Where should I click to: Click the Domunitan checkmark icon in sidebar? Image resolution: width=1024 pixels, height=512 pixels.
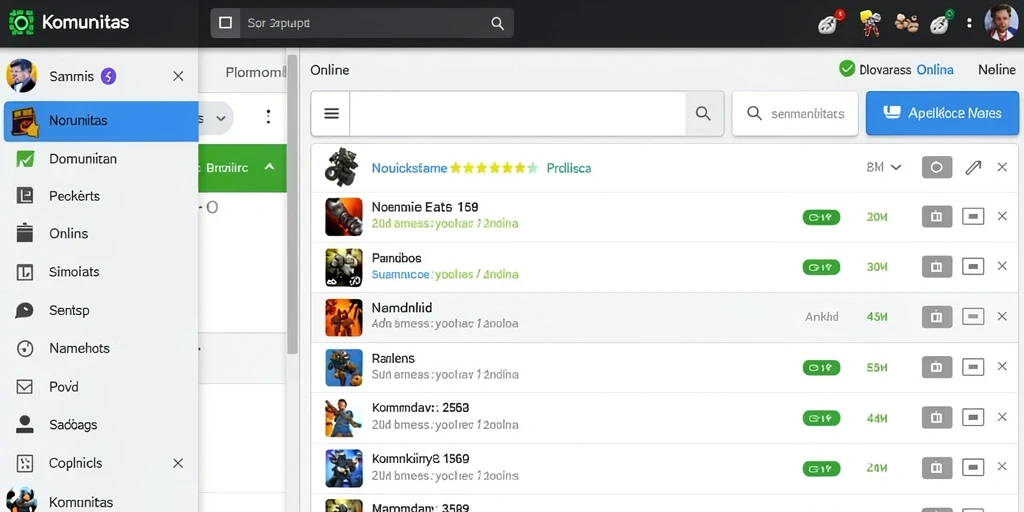coord(25,159)
